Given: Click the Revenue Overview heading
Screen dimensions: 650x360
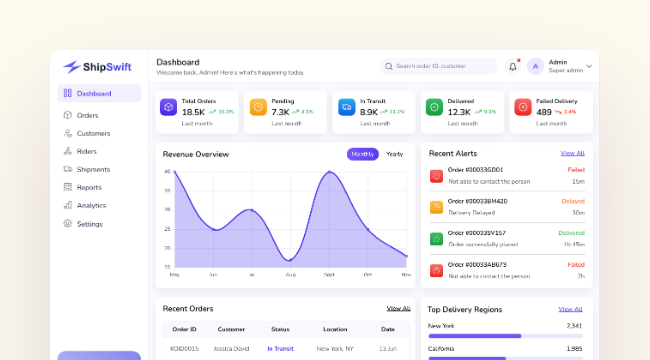Looking at the screenshot, I should (x=196, y=154).
